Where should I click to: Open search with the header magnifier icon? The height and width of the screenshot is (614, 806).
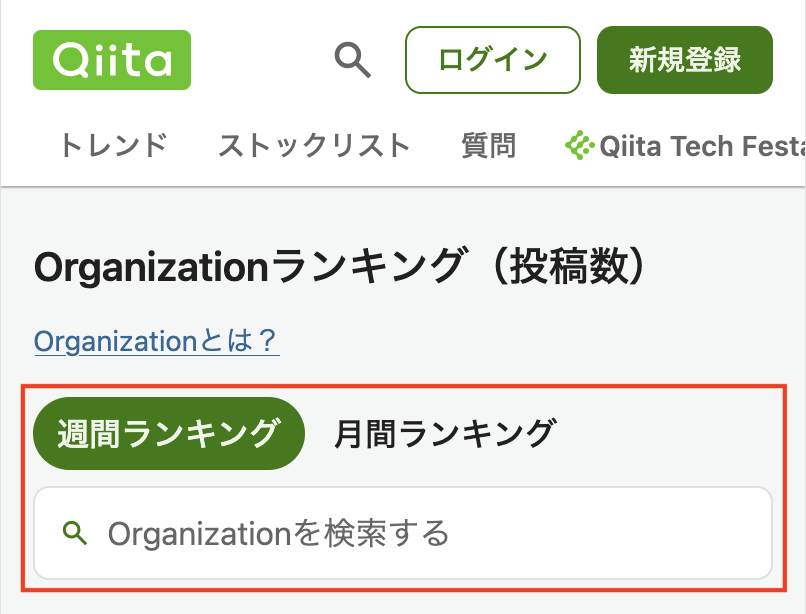click(x=353, y=60)
